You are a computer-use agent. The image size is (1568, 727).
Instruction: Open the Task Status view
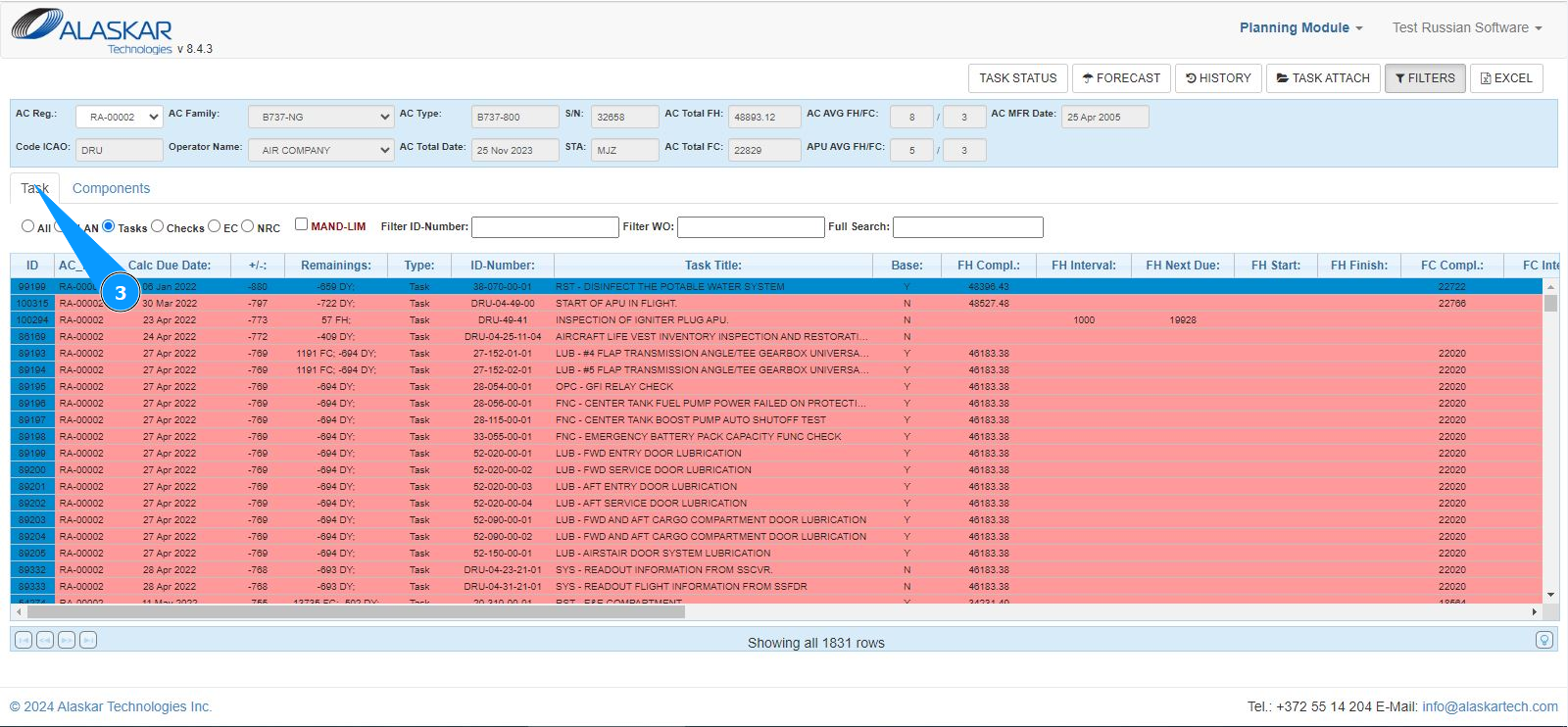pyautogui.click(x=1018, y=78)
